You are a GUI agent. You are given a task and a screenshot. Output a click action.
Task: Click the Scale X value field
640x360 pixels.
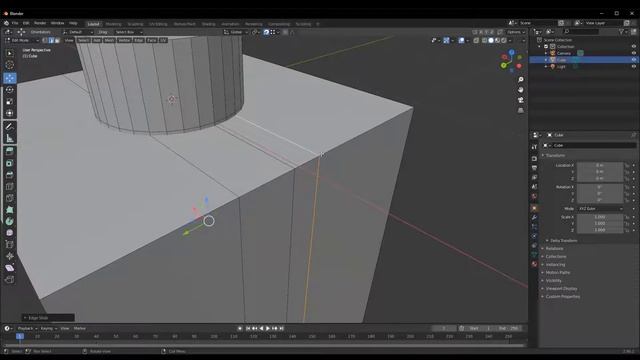tap(600, 217)
